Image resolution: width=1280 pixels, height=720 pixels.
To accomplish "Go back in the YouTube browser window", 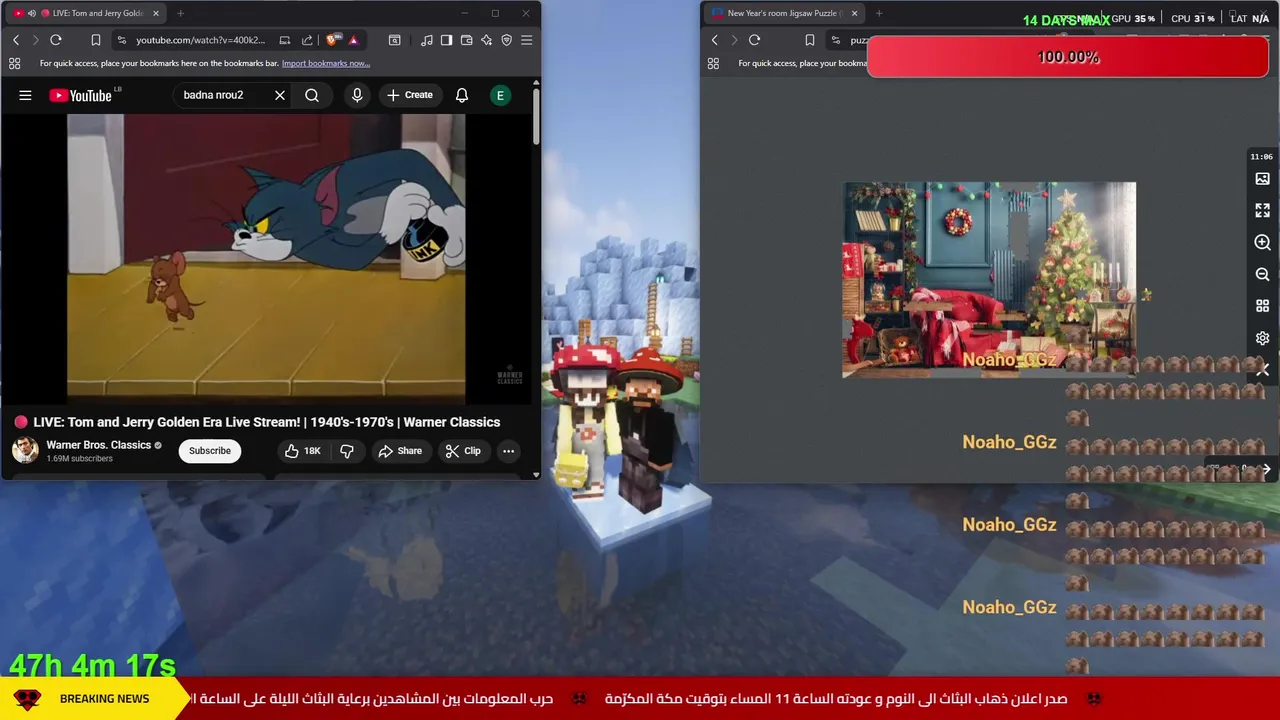I will click(16, 40).
